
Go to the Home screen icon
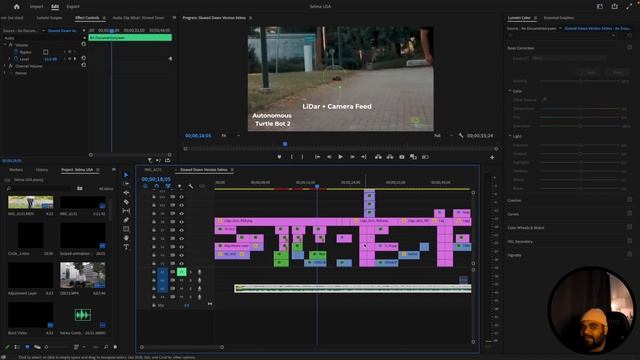click(16, 7)
